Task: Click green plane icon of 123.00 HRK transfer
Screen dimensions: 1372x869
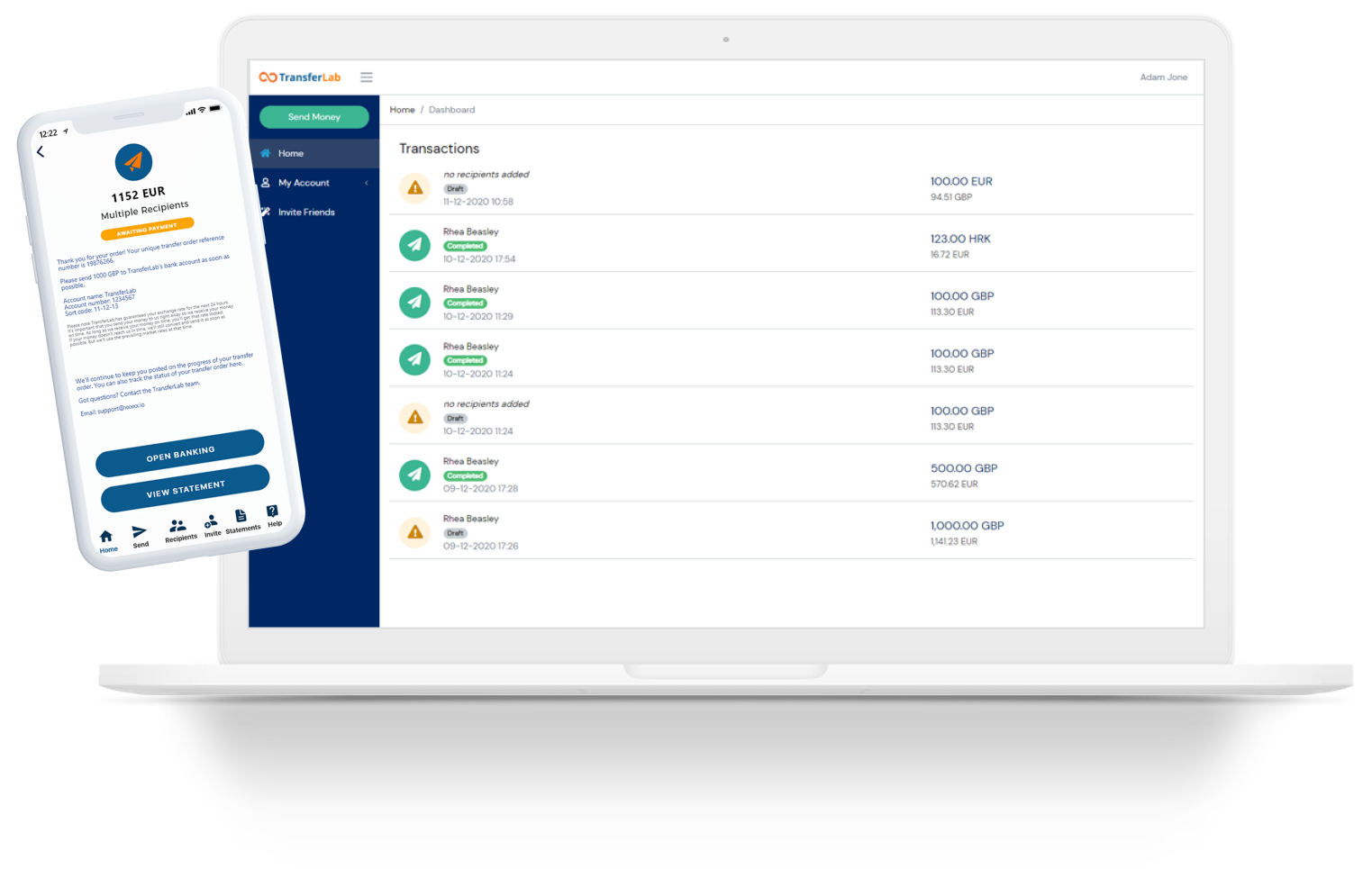Action: tap(415, 245)
